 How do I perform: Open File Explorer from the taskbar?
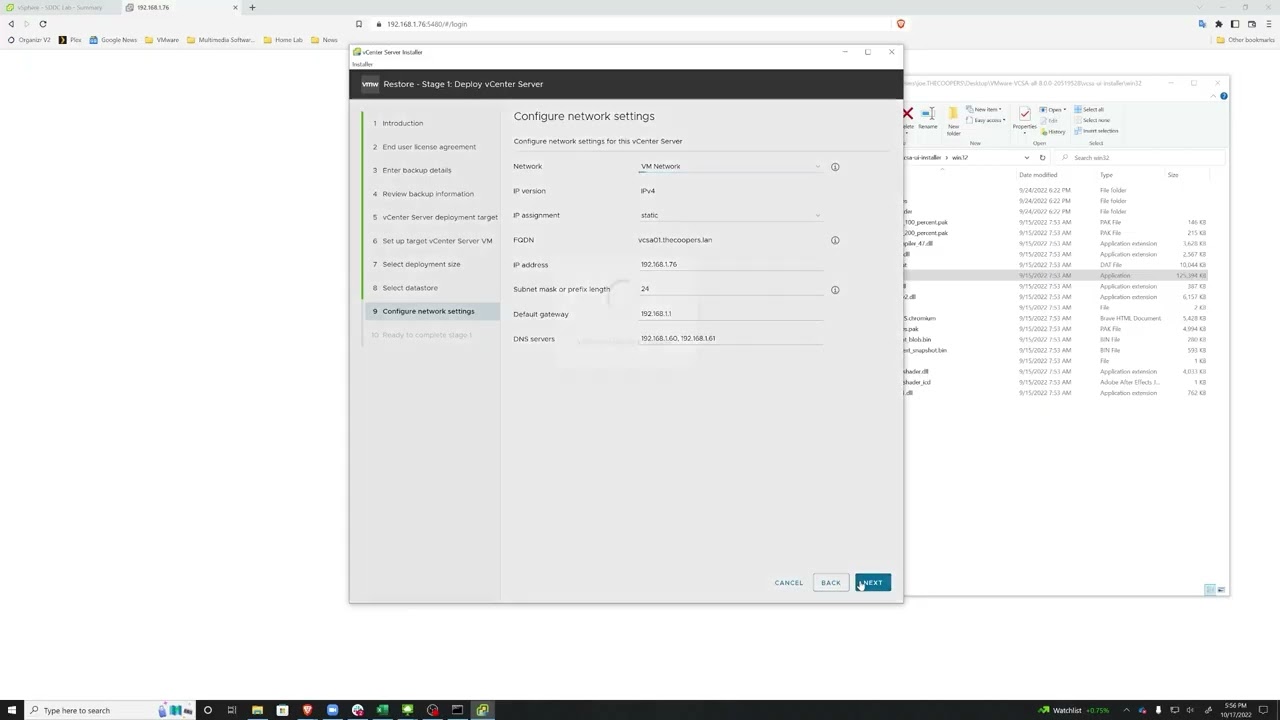tap(257, 710)
